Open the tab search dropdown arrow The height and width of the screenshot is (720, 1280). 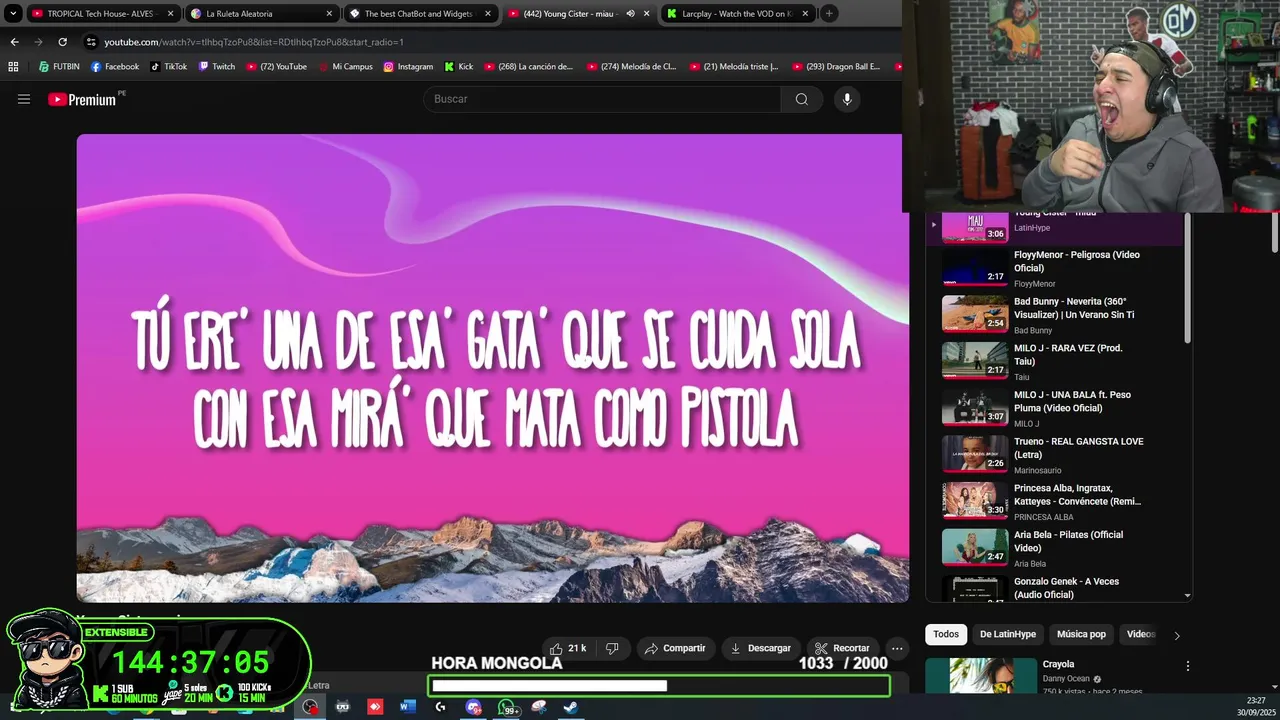pyautogui.click(x=13, y=14)
